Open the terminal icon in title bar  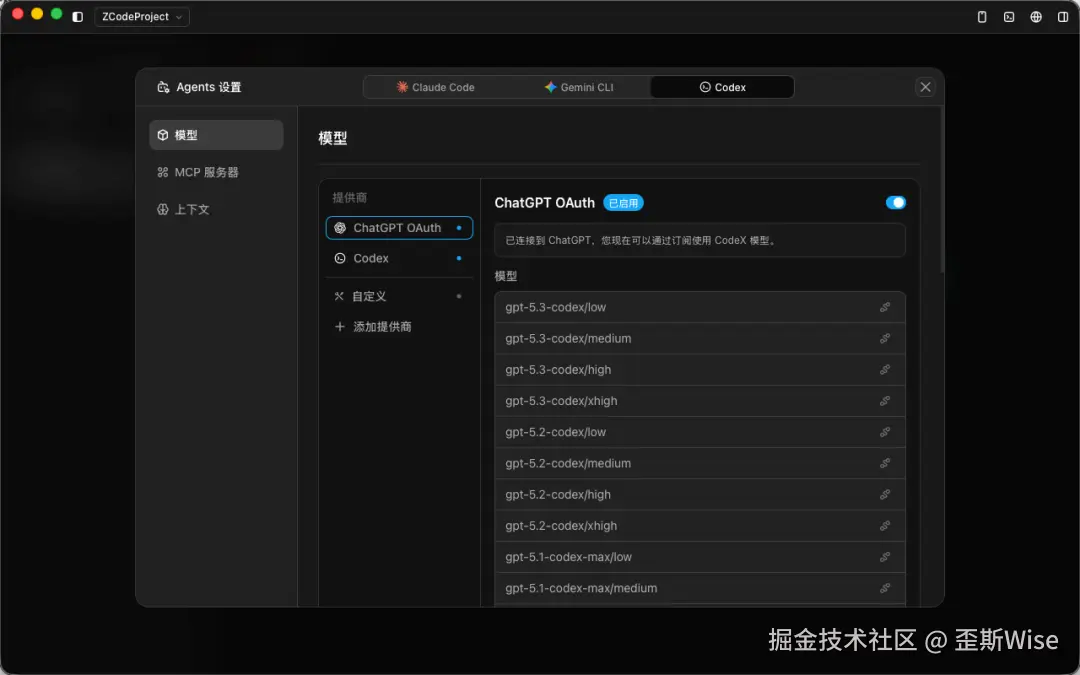tap(1009, 17)
